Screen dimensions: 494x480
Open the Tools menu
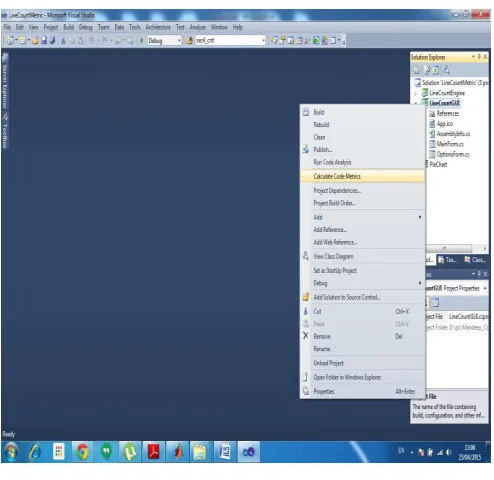pyautogui.click(x=135, y=27)
